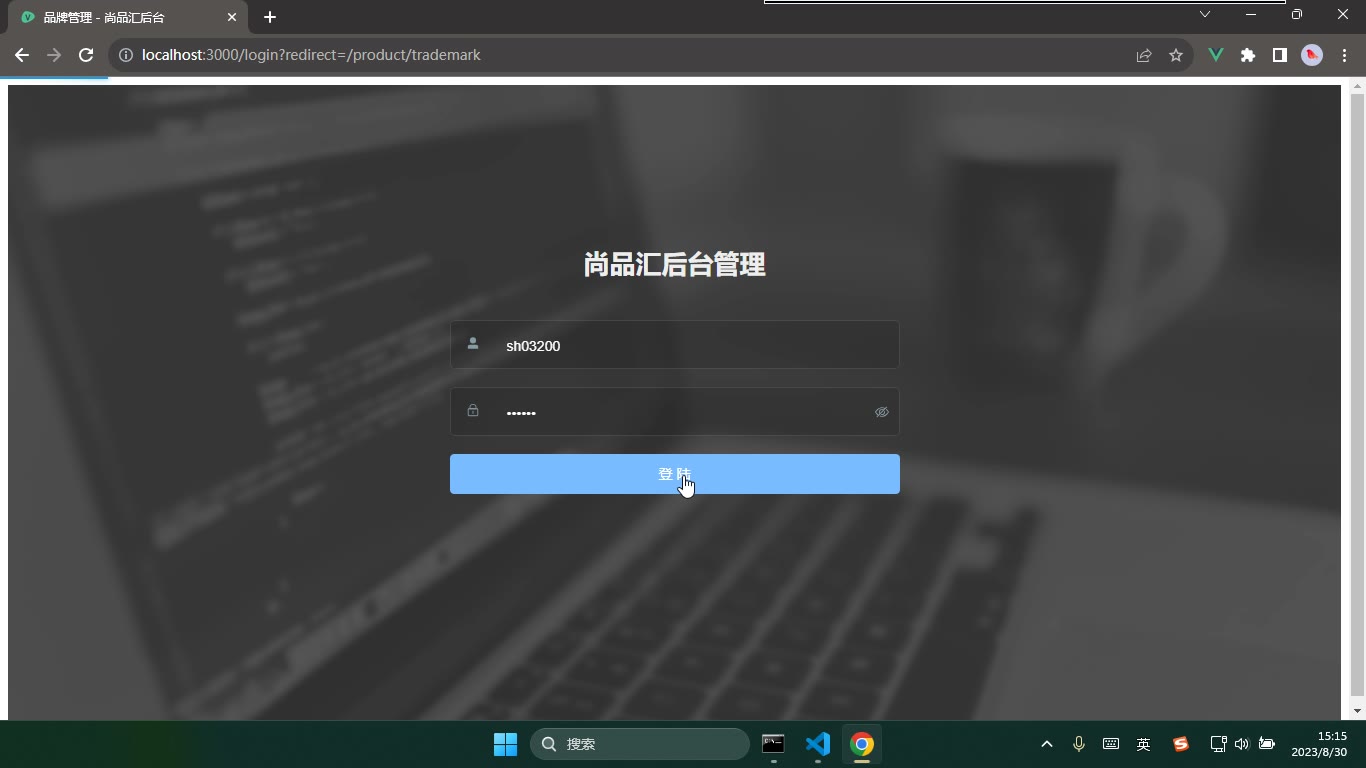Image resolution: width=1366 pixels, height=768 pixels.
Task: Select the localhost:3000 address bar URL
Action: (311, 55)
